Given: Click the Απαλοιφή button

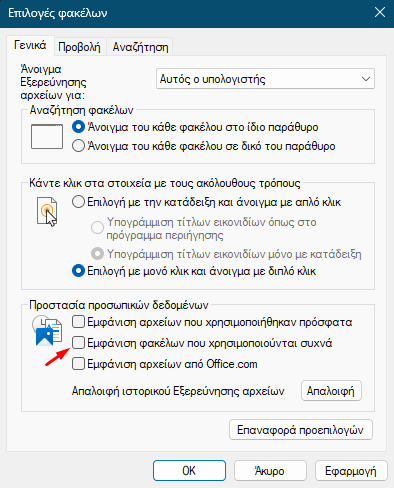Looking at the screenshot, I should [331, 391].
